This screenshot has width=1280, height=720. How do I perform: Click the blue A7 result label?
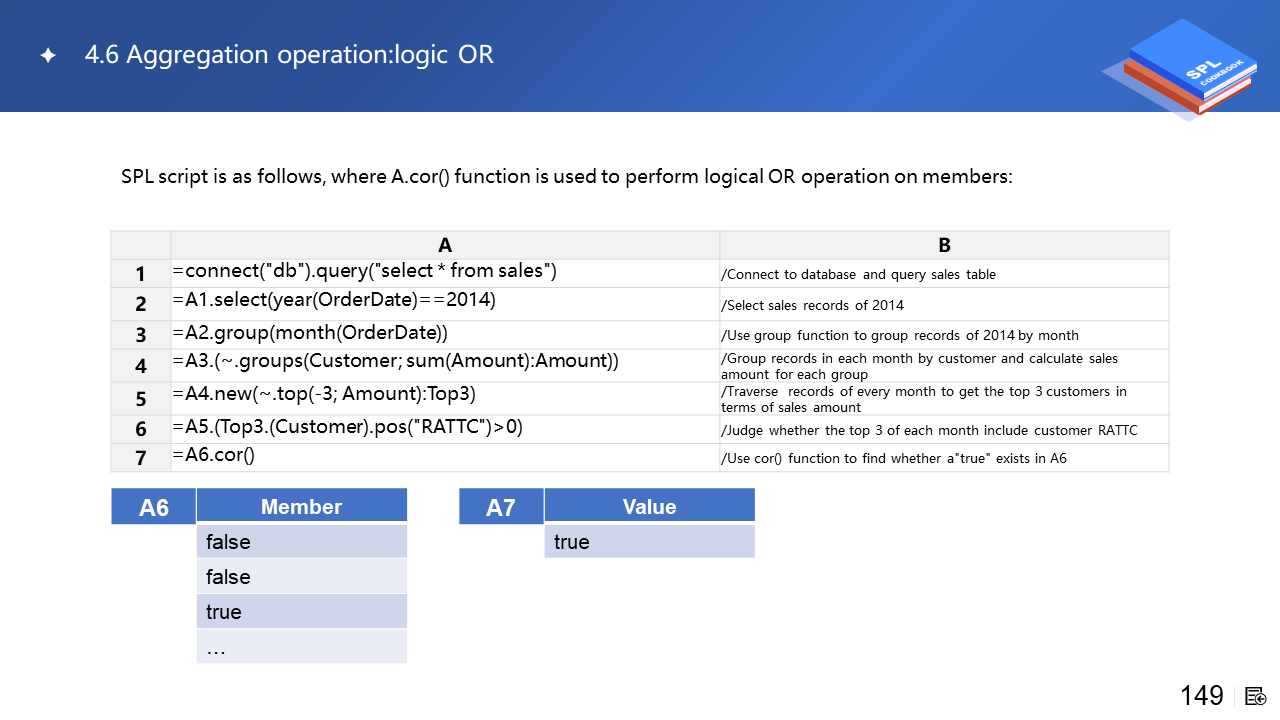(500, 507)
